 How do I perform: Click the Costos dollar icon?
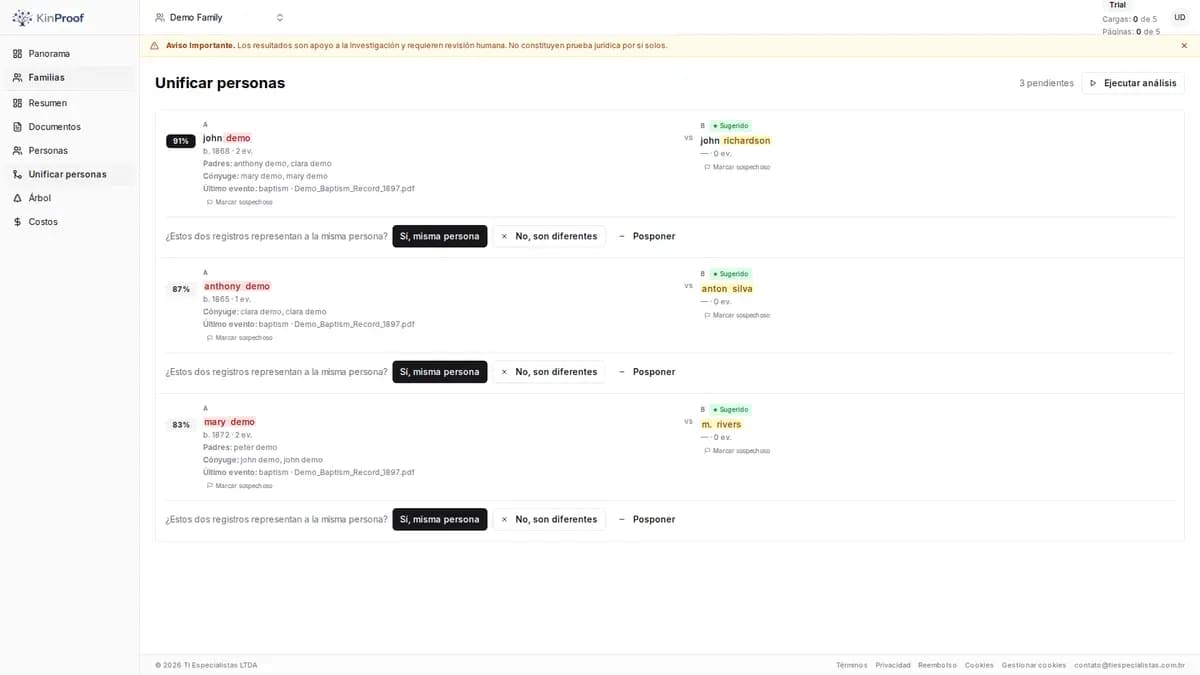(17, 222)
